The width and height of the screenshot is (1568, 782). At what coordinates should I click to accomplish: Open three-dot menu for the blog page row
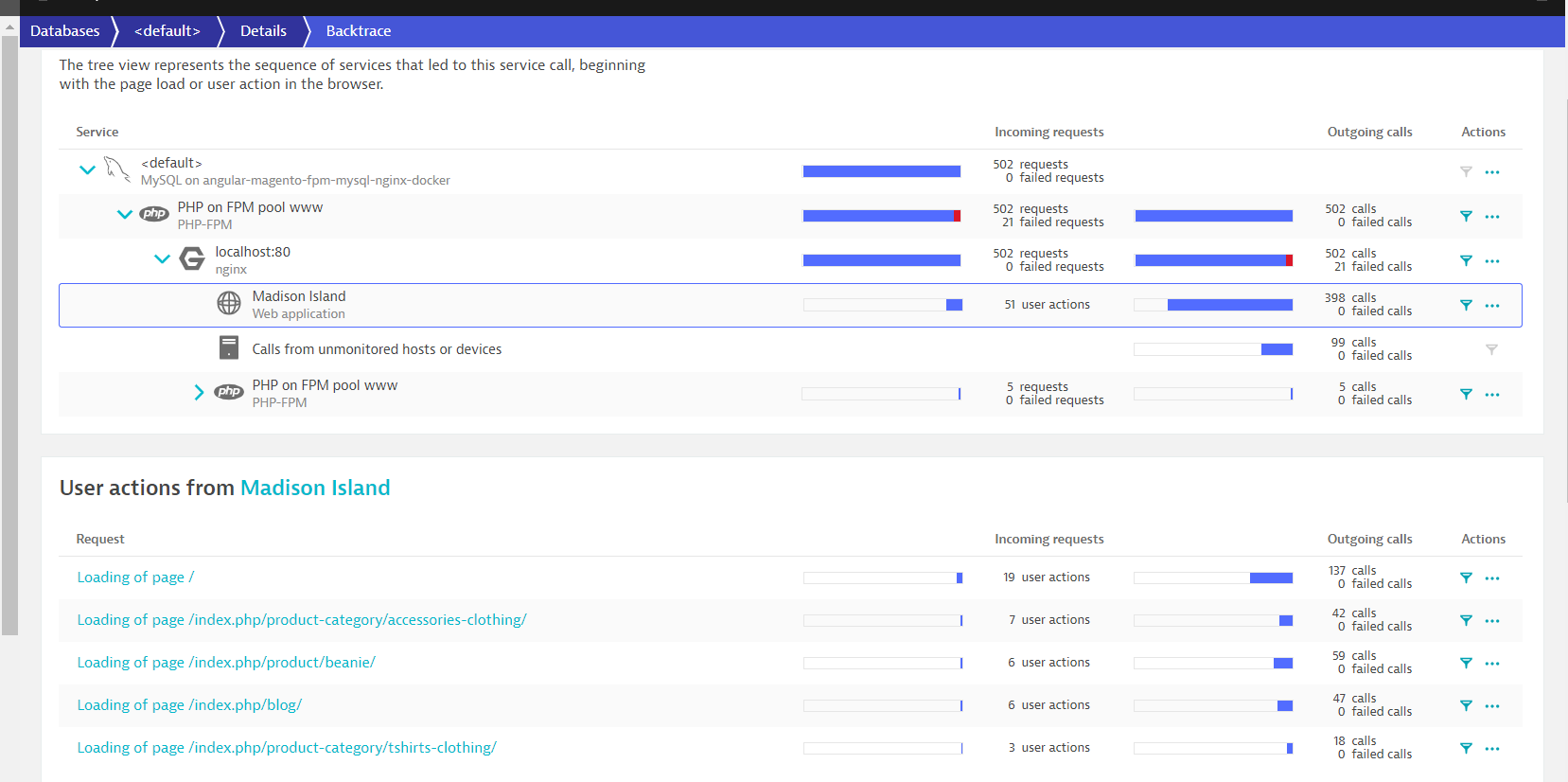[1492, 706]
